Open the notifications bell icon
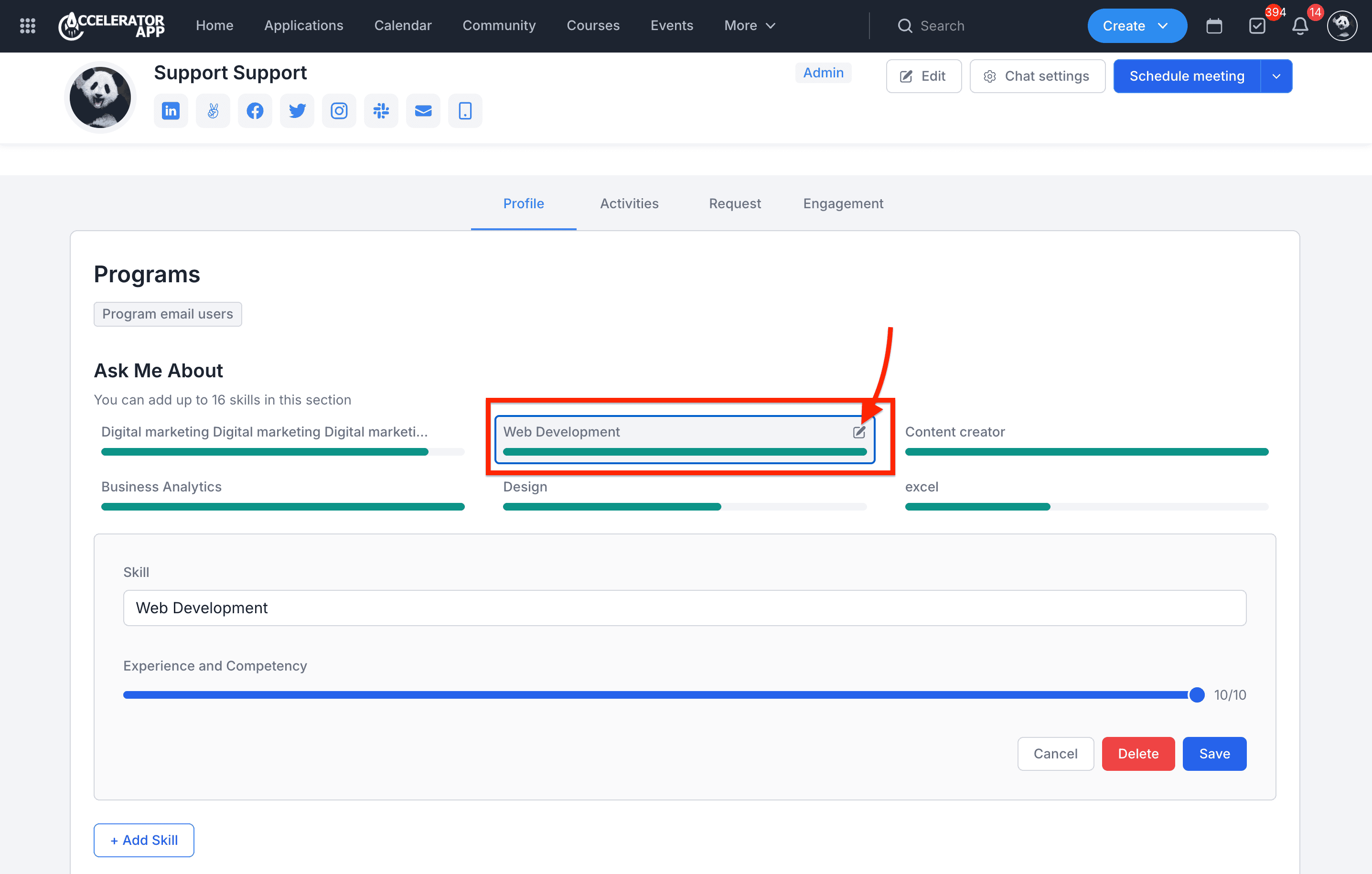The height and width of the screenshot is (874, 1372). 1300,26
